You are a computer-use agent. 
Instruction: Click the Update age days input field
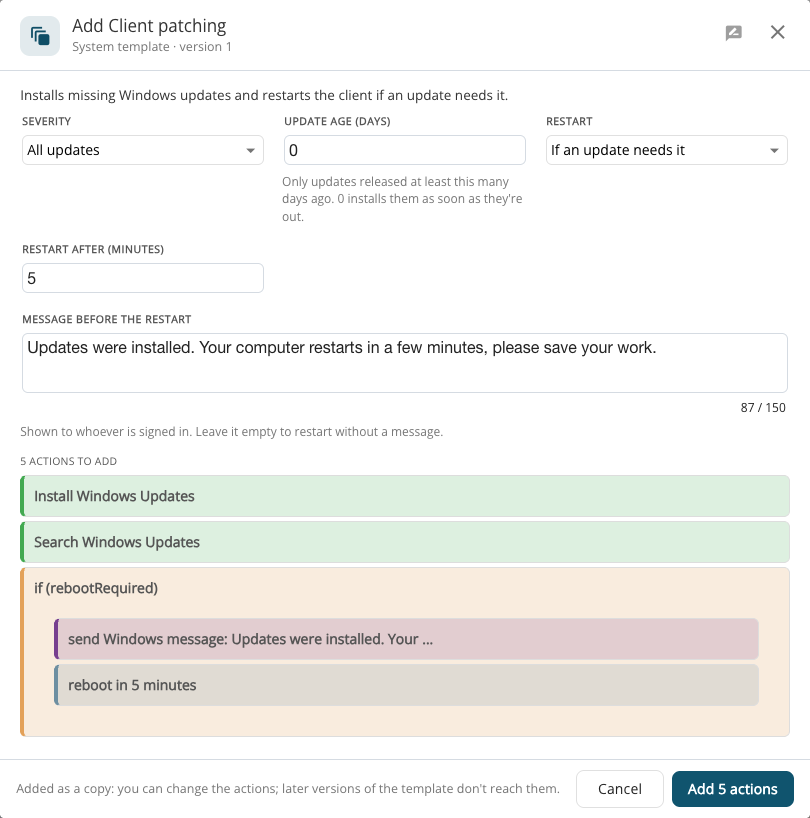(404, 150)
